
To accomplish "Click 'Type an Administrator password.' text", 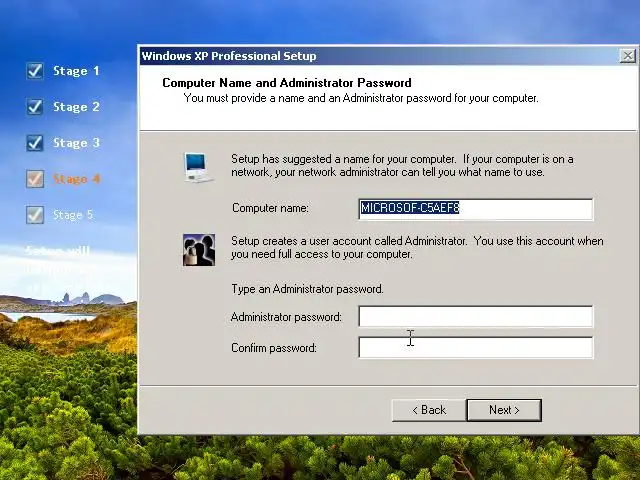I will (307, 289).
